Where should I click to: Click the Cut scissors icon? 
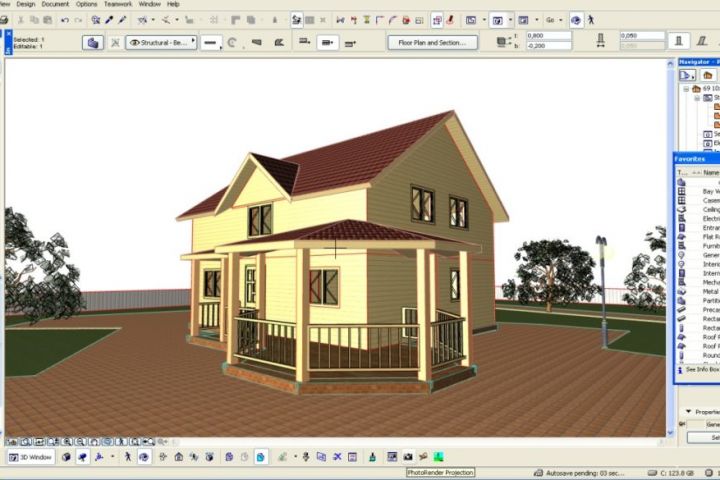tap(21, 20)
